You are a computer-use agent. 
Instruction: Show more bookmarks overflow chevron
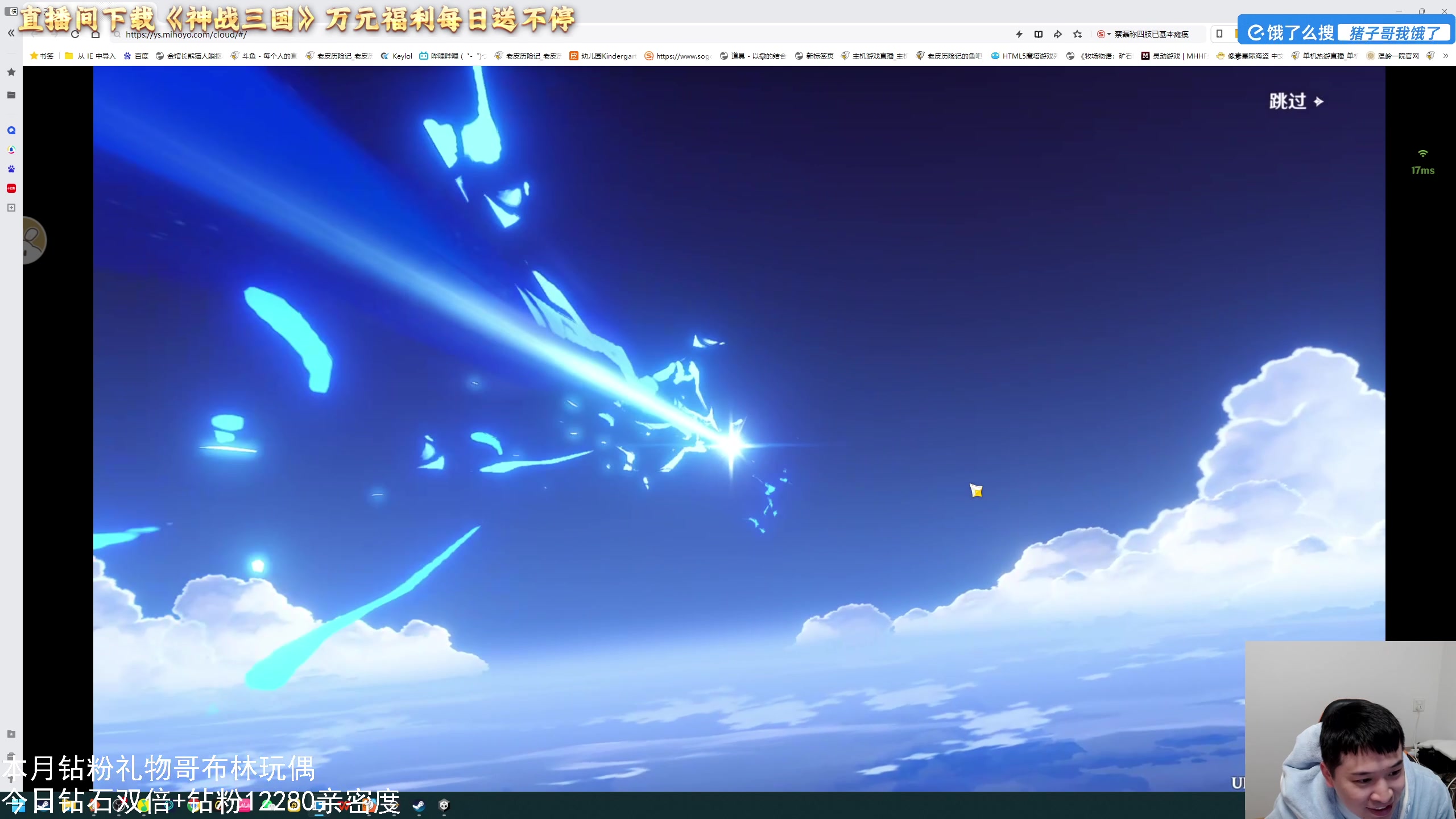point(1446,56)
